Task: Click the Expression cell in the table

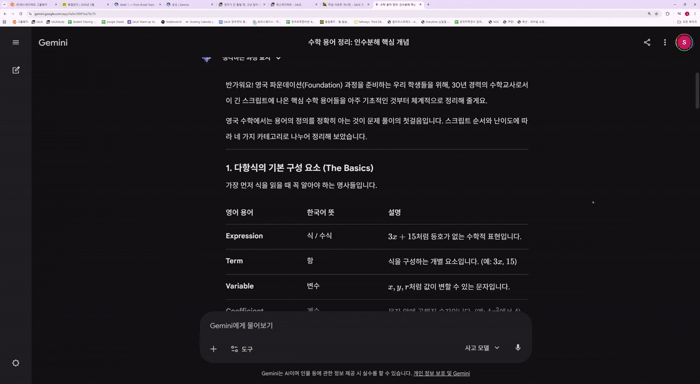Action: [x=244, y=236]
